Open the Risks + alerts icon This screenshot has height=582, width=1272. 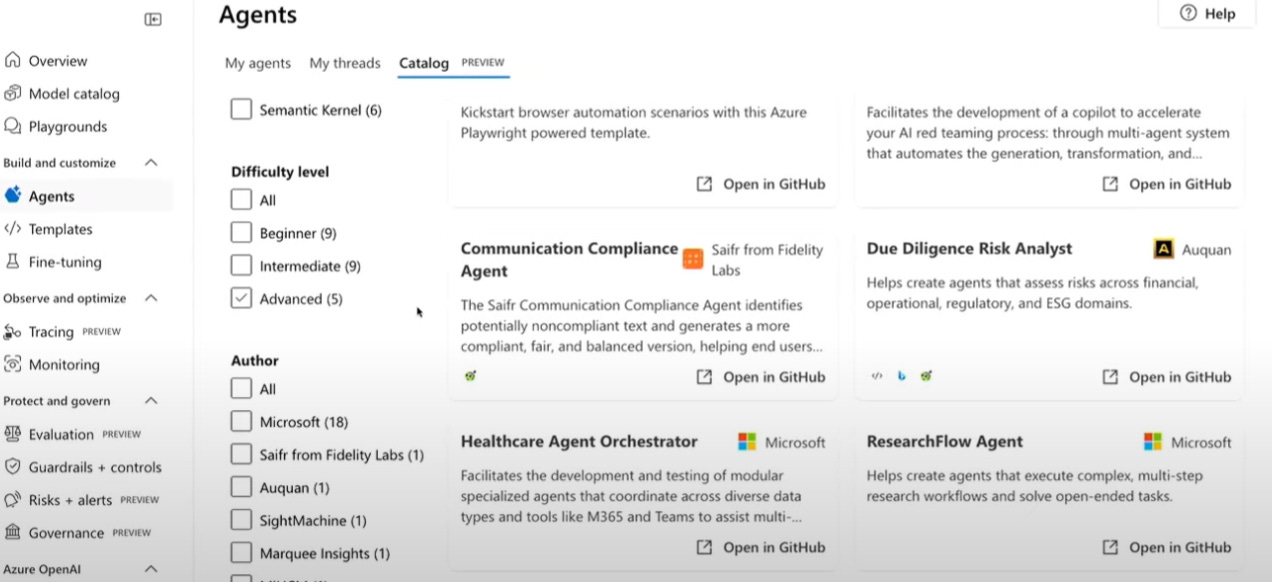click(13, 500)
